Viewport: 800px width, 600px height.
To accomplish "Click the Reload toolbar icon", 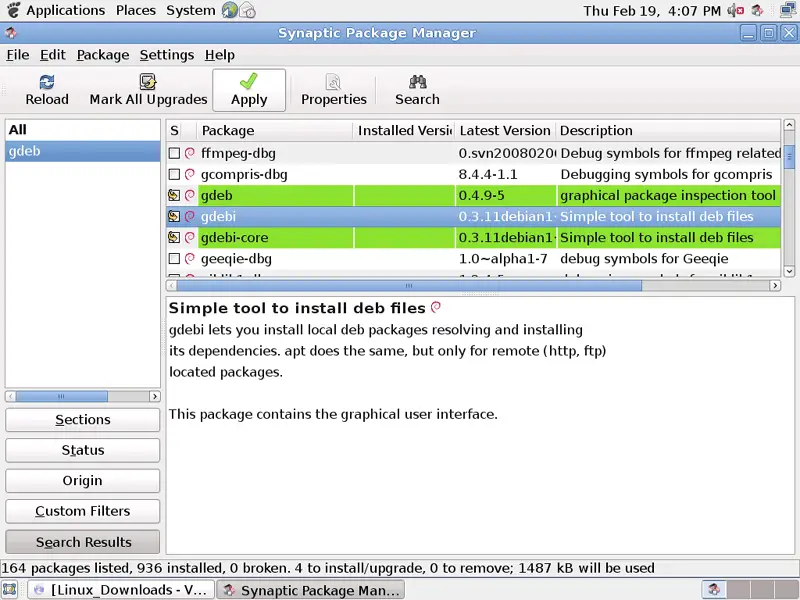I will click(x=47, y=82).
